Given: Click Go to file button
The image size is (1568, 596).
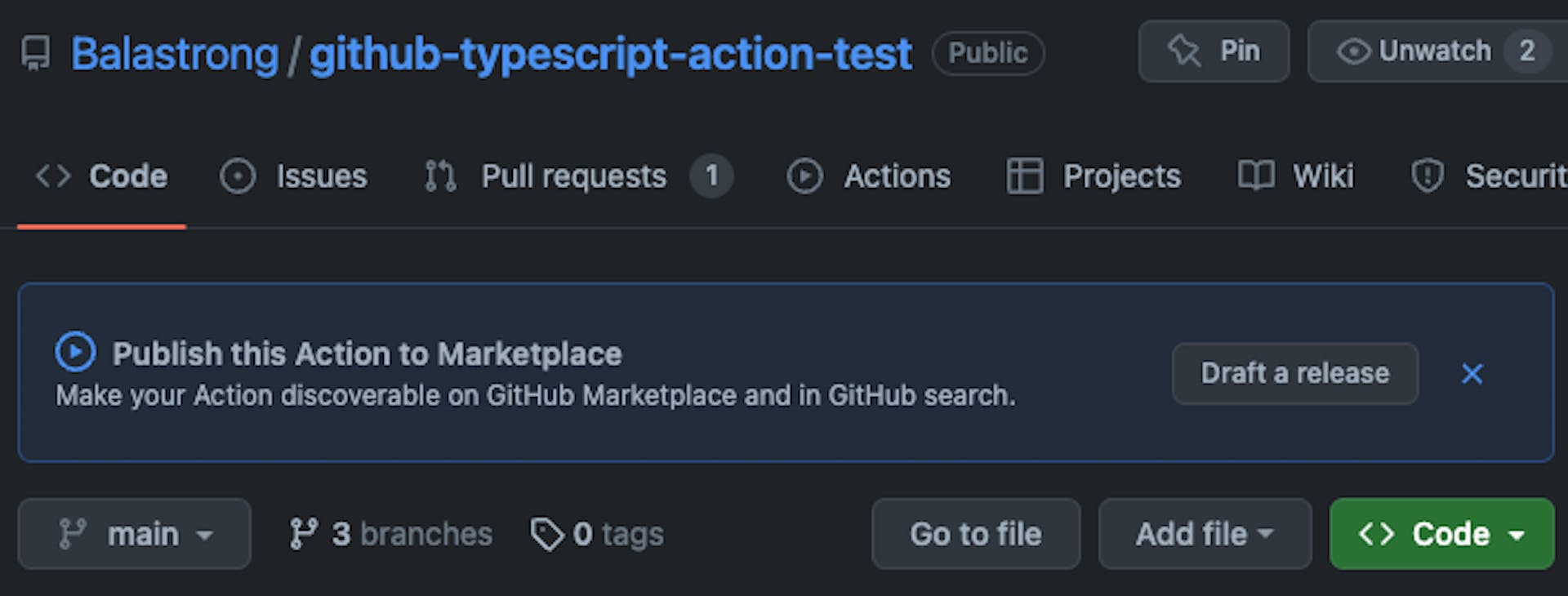Looking at the screenshot, I should (976, 534).
